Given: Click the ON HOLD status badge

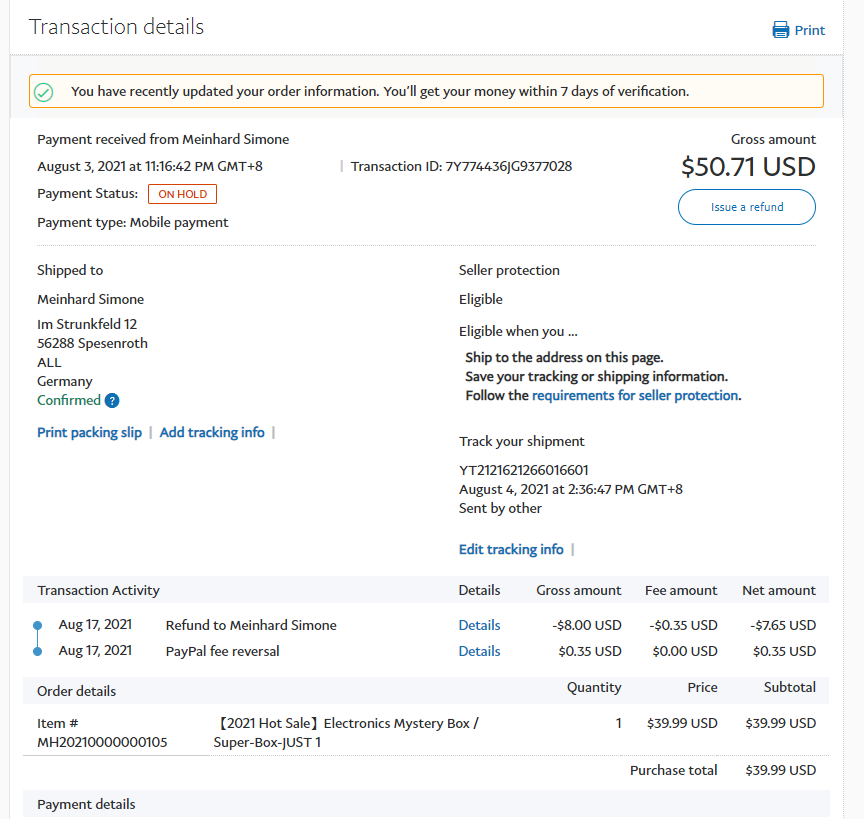Looking at the screenshot, I should (182, 194).
